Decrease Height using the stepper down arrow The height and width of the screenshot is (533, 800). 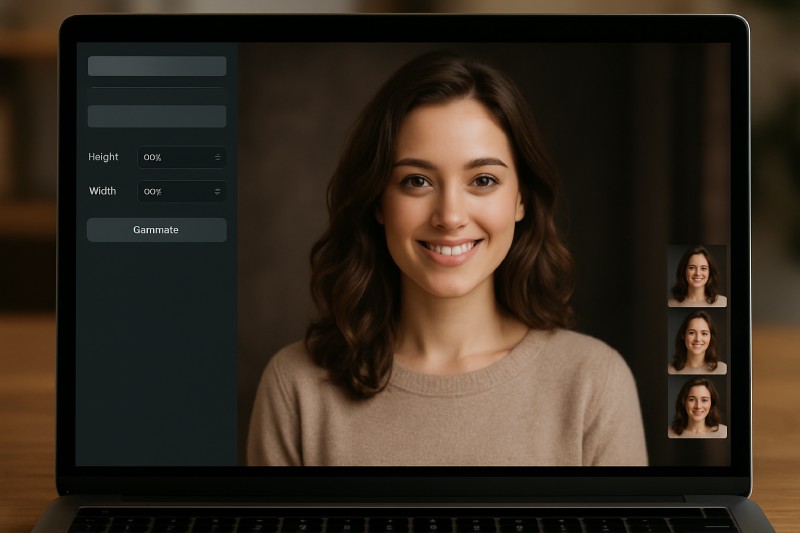point(217,160)
